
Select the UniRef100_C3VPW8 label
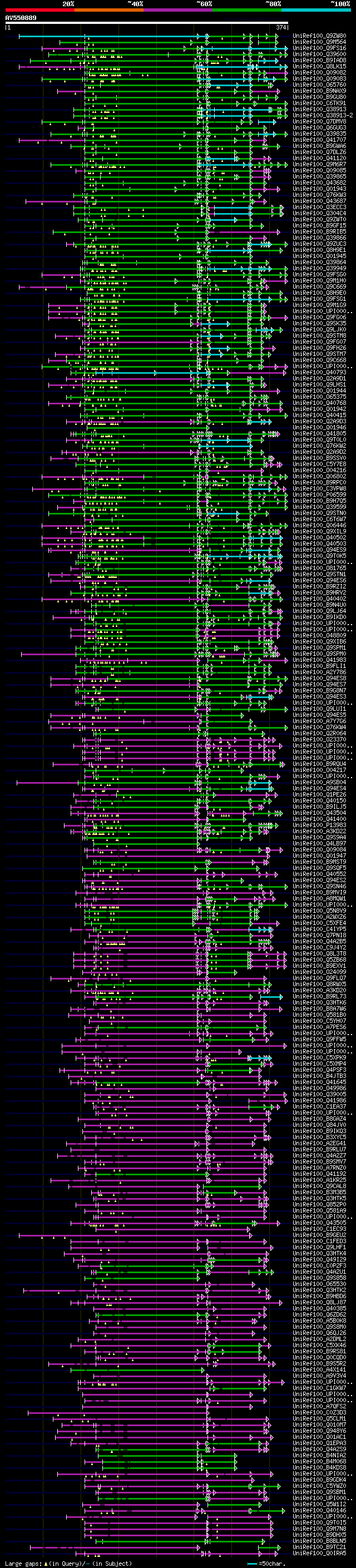[319, 489]
